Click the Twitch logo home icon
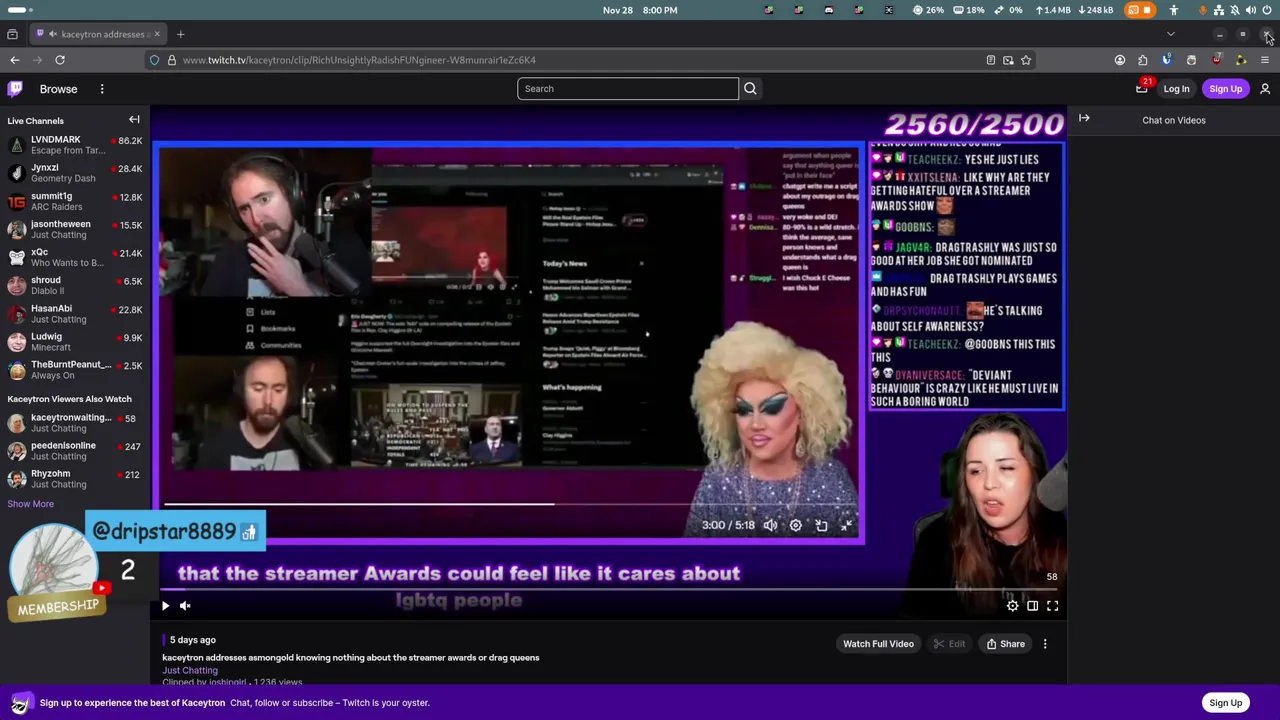1280x720 pixels. [15, 89]
